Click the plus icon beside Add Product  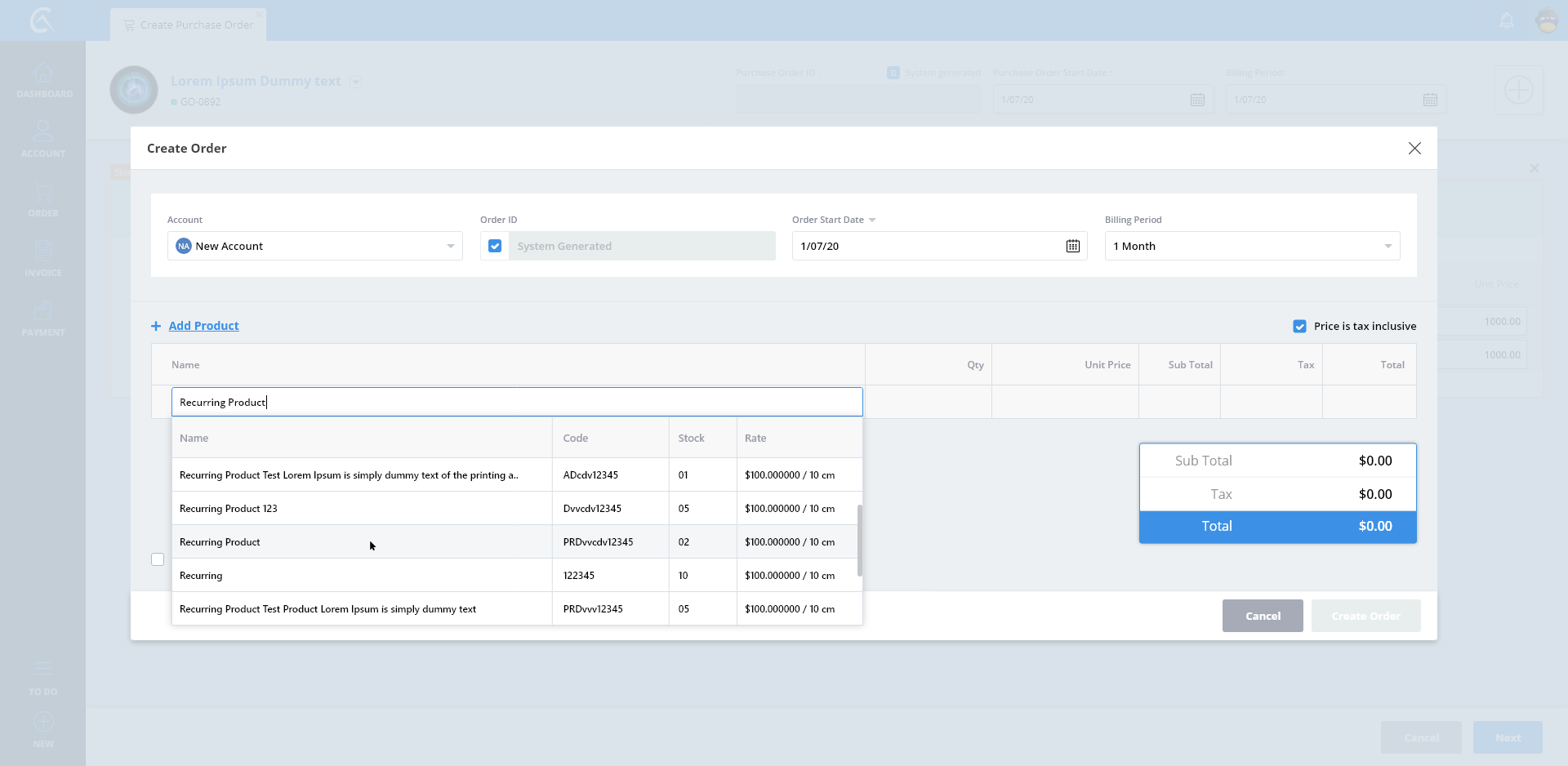(x=156, y=326)
